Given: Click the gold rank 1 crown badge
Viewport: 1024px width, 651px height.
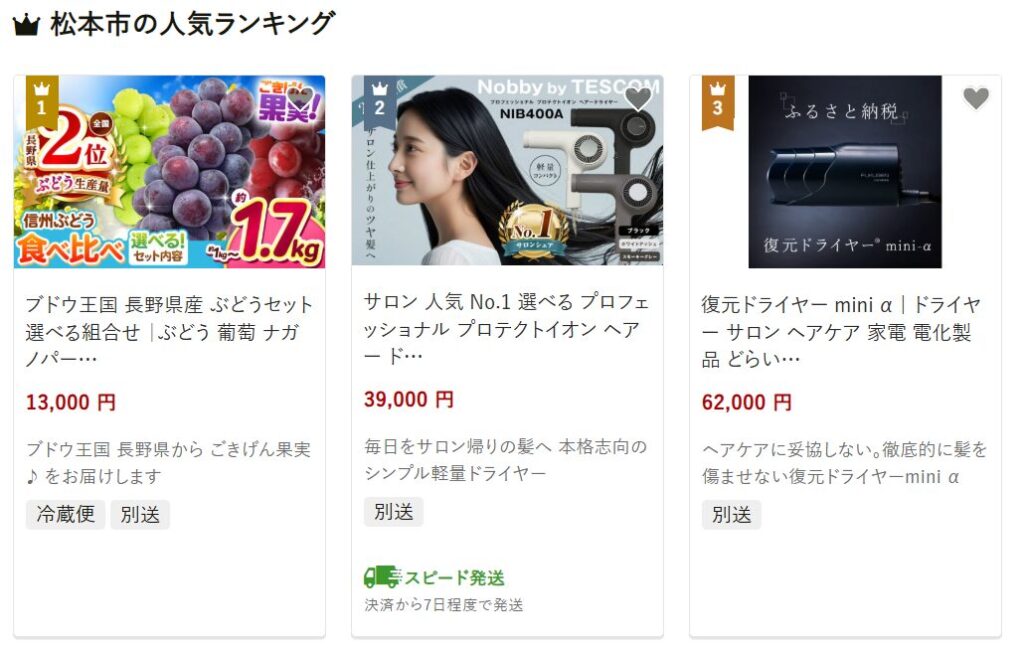Looking at the screenshot, I should [42, 103].
